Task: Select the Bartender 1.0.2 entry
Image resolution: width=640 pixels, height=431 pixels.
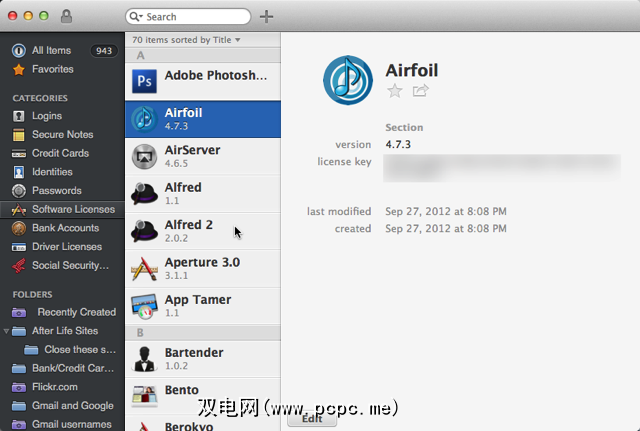Action: point(203,359)
